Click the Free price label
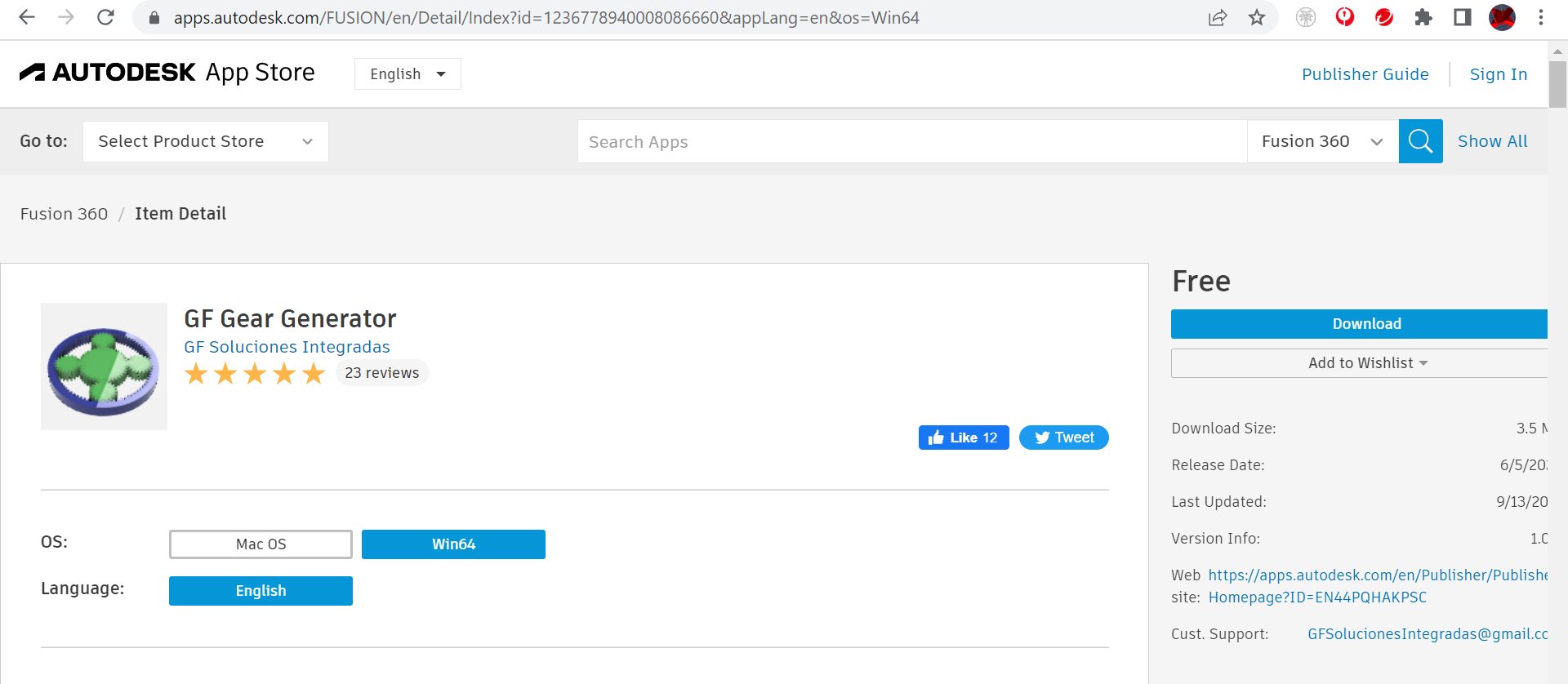This screenshot has width=1568, height=684. pos(1201,282)
